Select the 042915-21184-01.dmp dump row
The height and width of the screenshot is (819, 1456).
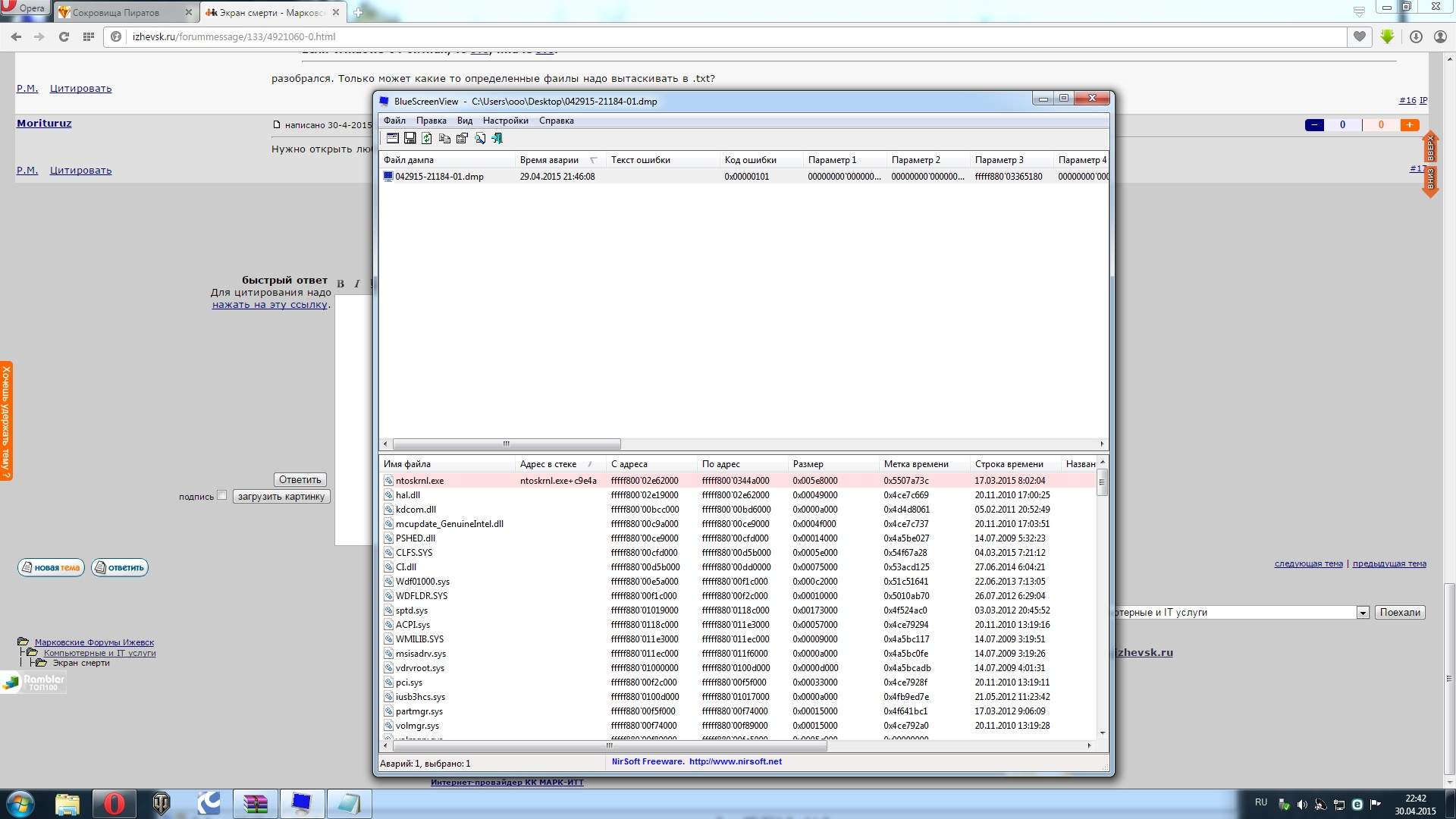(439, 177)
